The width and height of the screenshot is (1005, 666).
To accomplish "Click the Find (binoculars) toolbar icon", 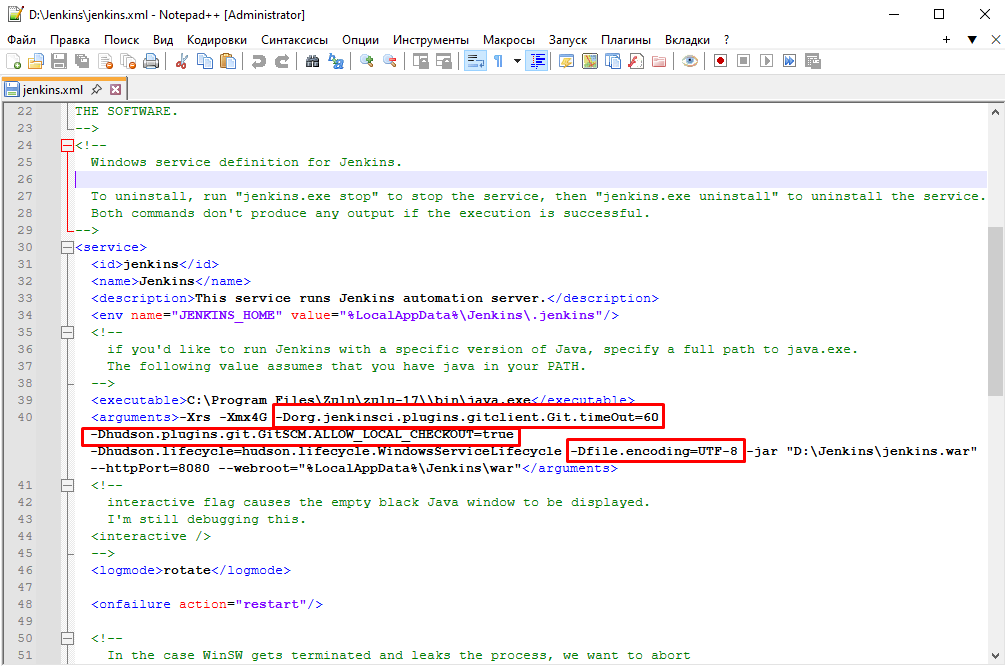I will coord(312,61).
